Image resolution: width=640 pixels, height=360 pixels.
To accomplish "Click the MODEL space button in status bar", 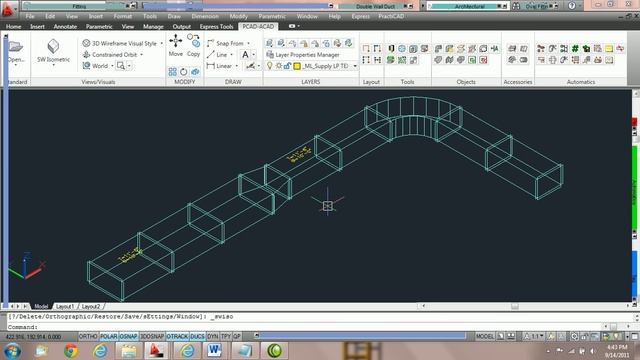I will pyautogui.click(x=485, y=336).
